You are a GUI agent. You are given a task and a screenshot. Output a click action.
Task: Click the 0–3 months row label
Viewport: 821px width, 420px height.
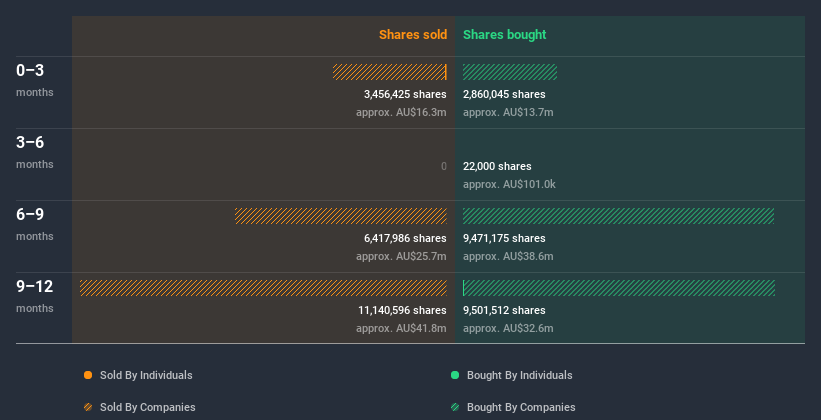click(35, 80)
